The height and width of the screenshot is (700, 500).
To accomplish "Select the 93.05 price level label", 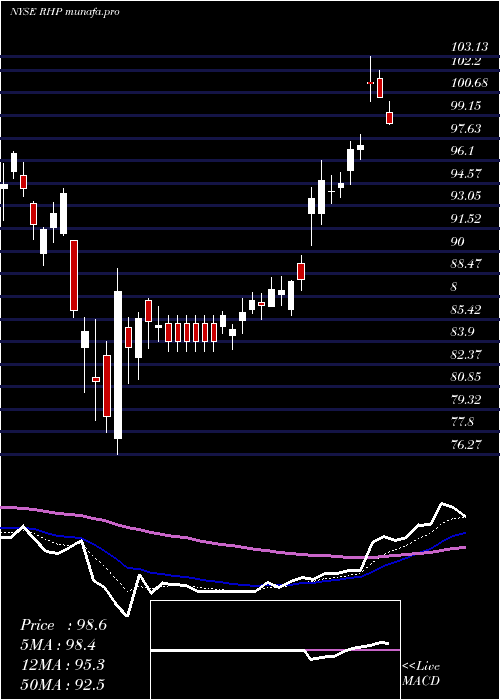I will pyautogui.click(x=467, y=196).
